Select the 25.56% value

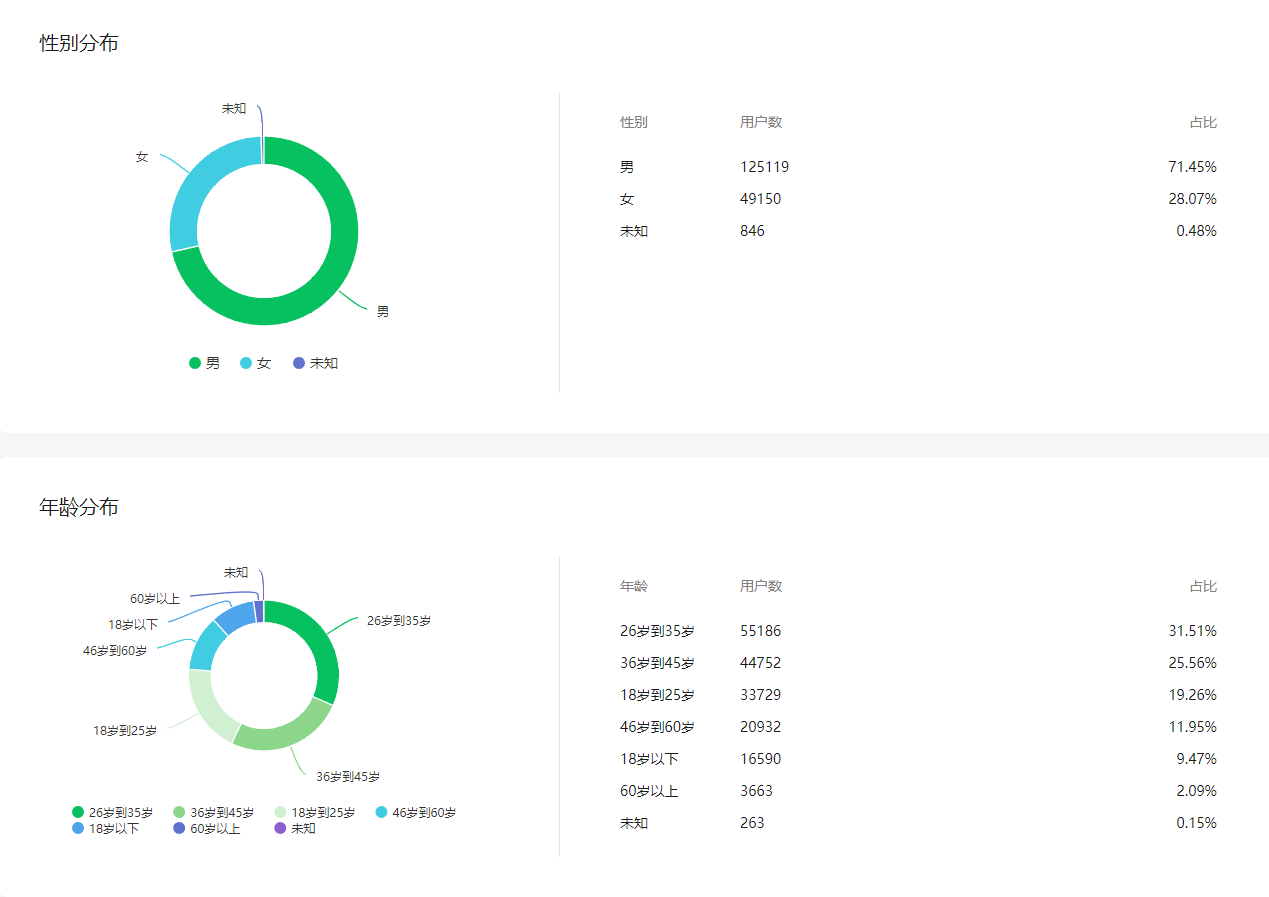click(1192, 663)
